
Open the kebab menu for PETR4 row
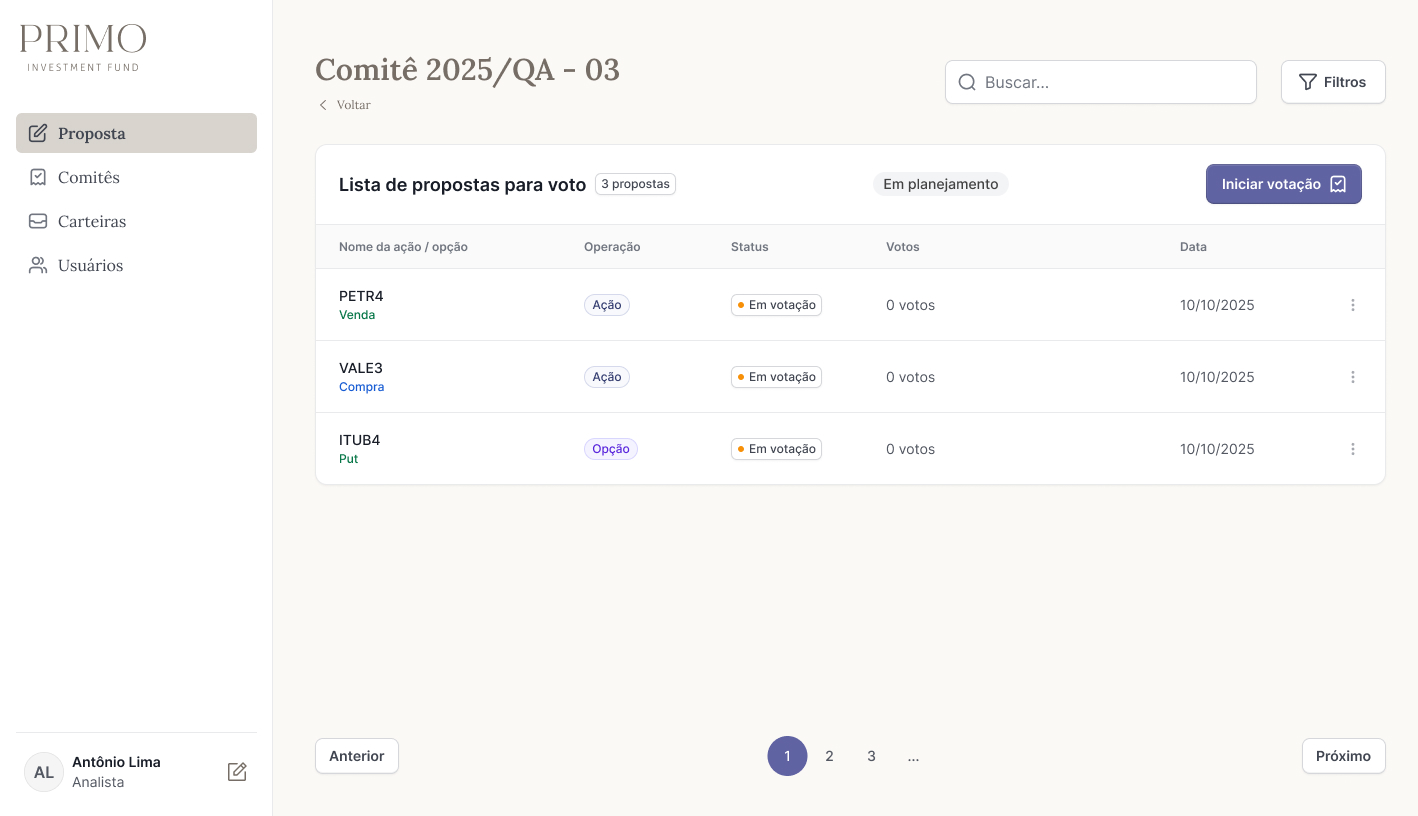(1353, 305)
